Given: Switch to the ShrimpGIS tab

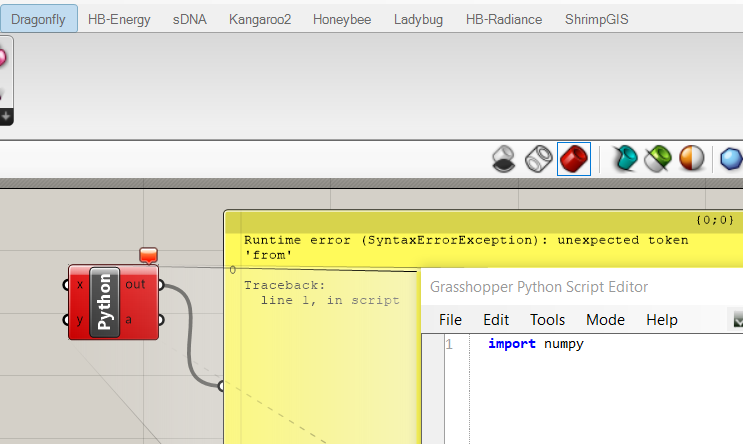Looking at the screenshot, I should tap(597, 19).
